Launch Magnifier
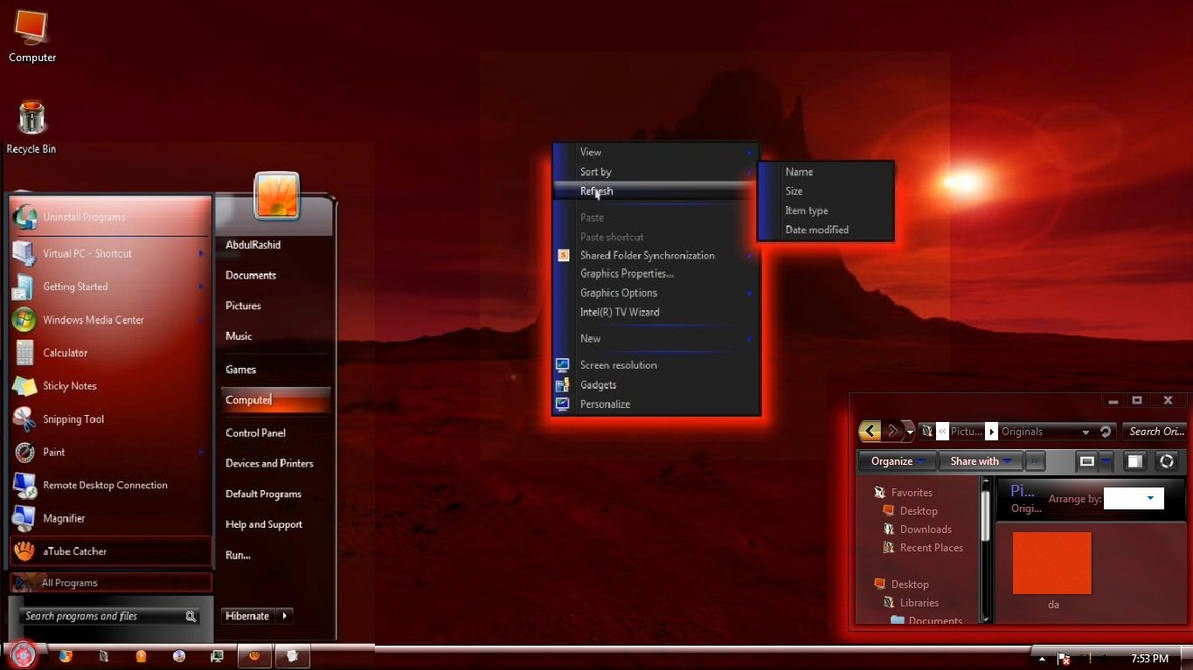 (110, 518)
